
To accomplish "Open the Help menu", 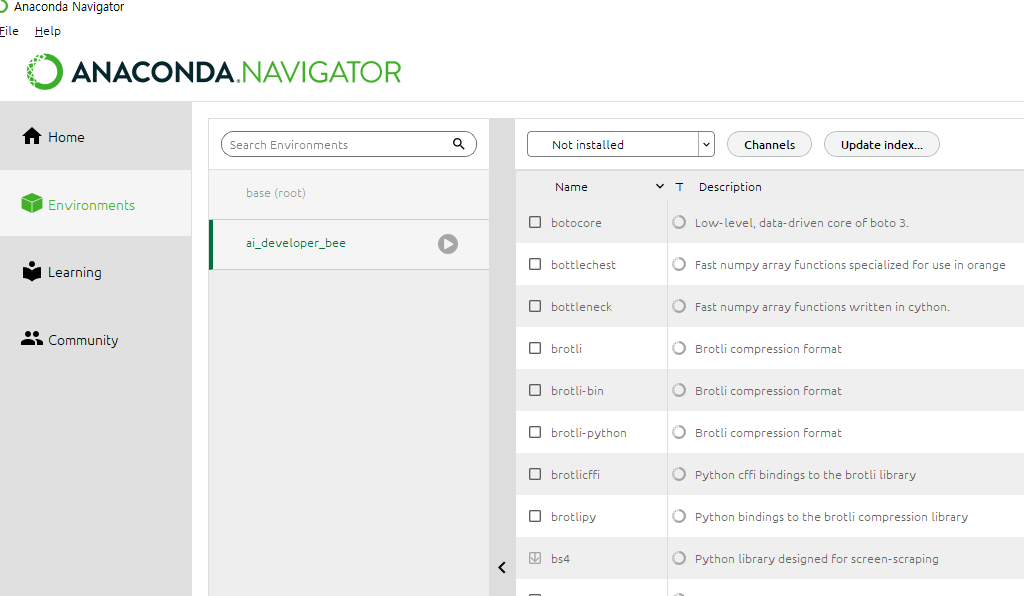I will 48,31.
